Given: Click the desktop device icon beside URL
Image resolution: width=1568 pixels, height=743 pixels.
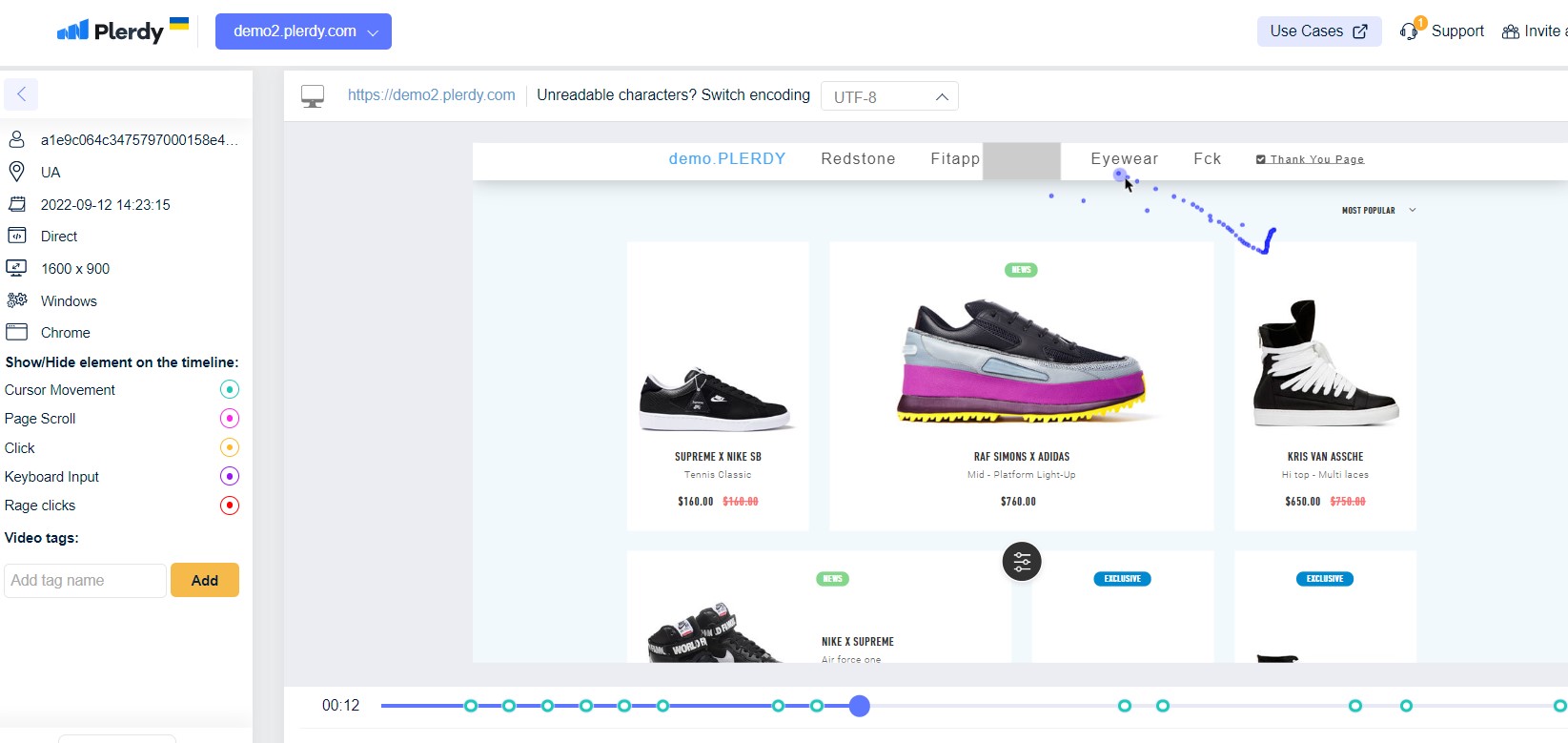Looking at the screenshot, I should (x=313, y=96).
